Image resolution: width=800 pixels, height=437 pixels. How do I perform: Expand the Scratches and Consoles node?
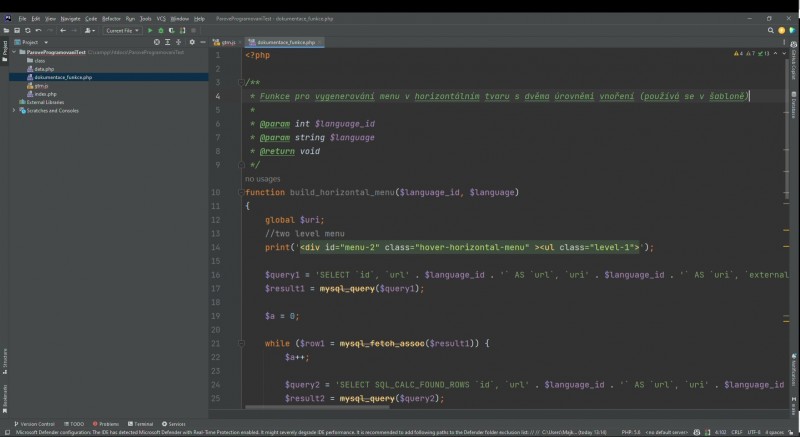14,110
